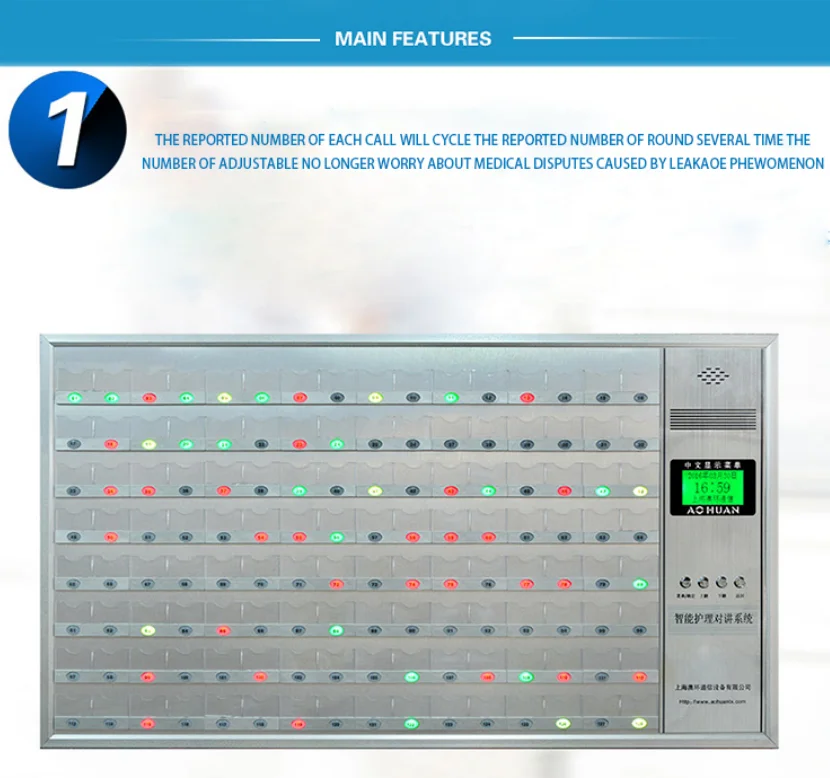The image size is (830, 778).
Task: Click a red alarm indicator in the second row
Action: [x=112, y=443]
